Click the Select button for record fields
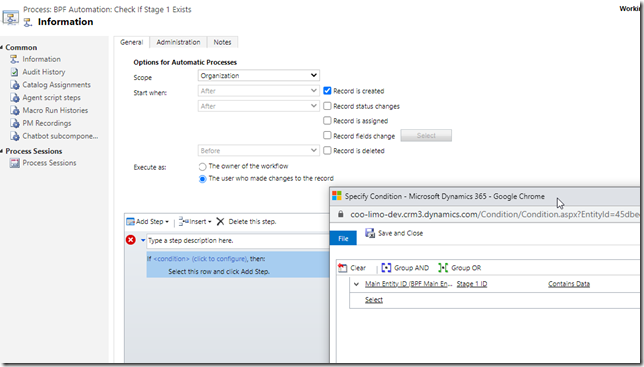This screenshot has width=644, height=367. pos(426,135)
